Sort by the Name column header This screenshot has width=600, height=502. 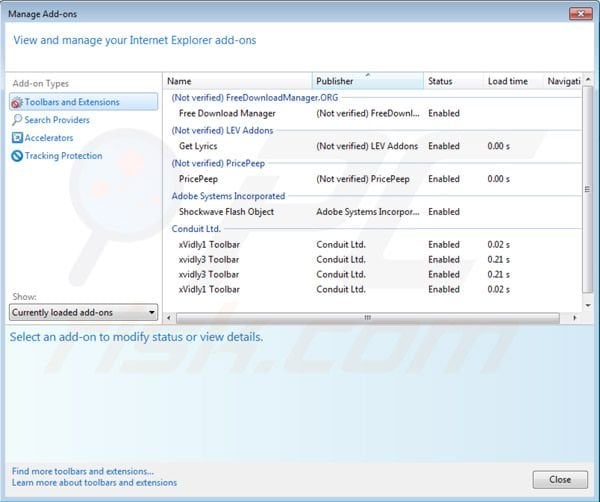point(238,81)
